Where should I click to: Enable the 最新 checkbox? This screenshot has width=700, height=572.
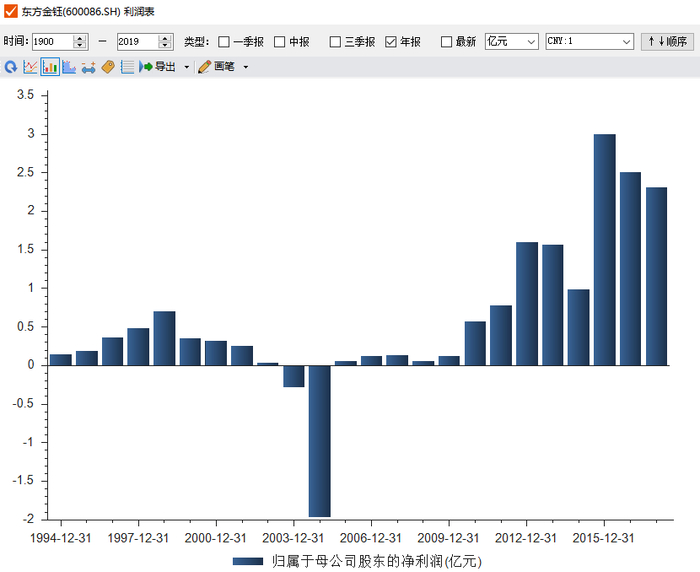(x=446, y=42)
